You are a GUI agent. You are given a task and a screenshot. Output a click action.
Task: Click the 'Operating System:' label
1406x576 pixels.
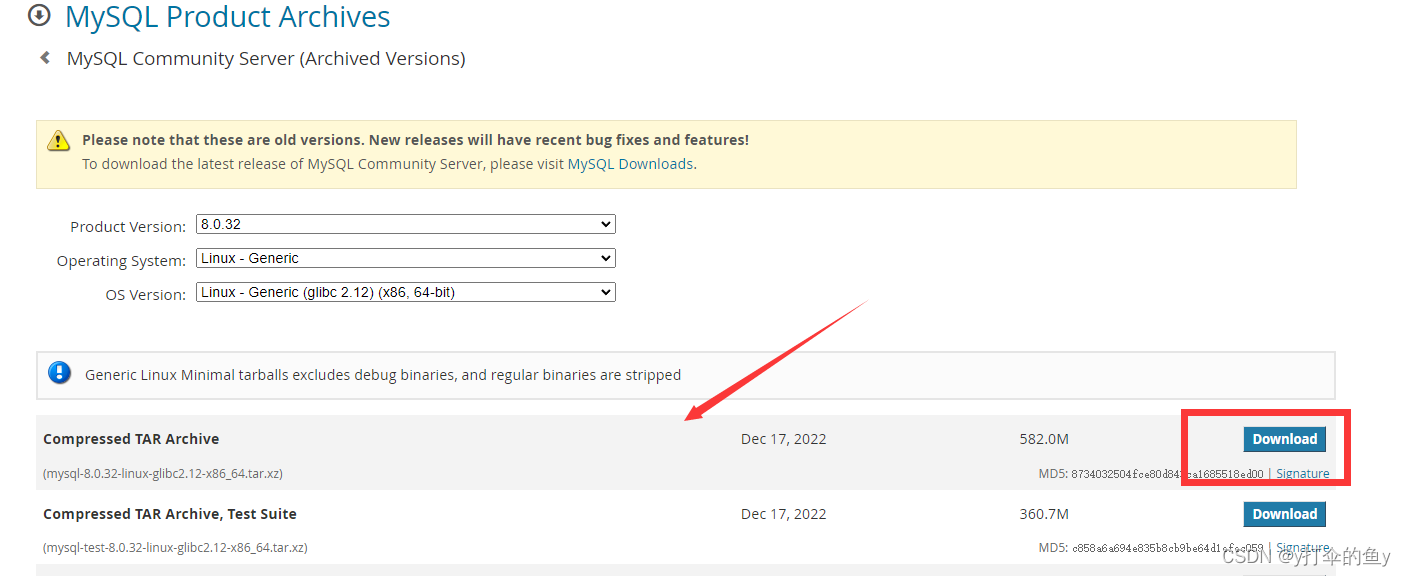(x=121, y=261)
